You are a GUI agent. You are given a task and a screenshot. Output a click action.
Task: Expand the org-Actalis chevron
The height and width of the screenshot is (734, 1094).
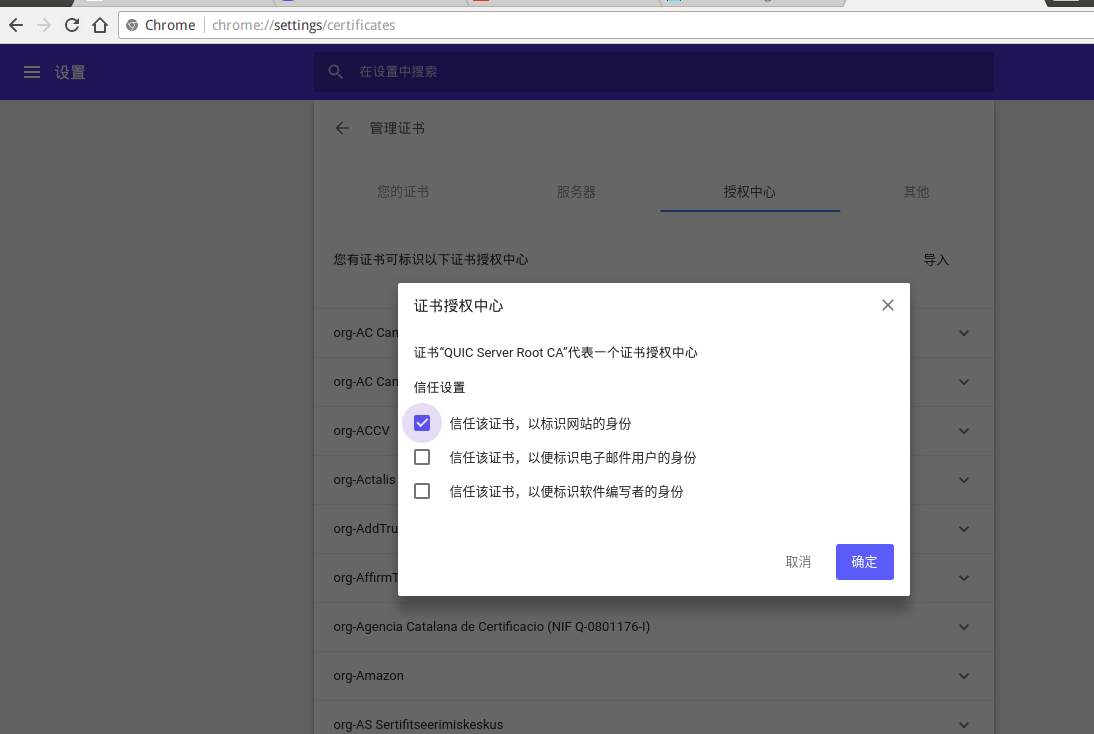964,479
